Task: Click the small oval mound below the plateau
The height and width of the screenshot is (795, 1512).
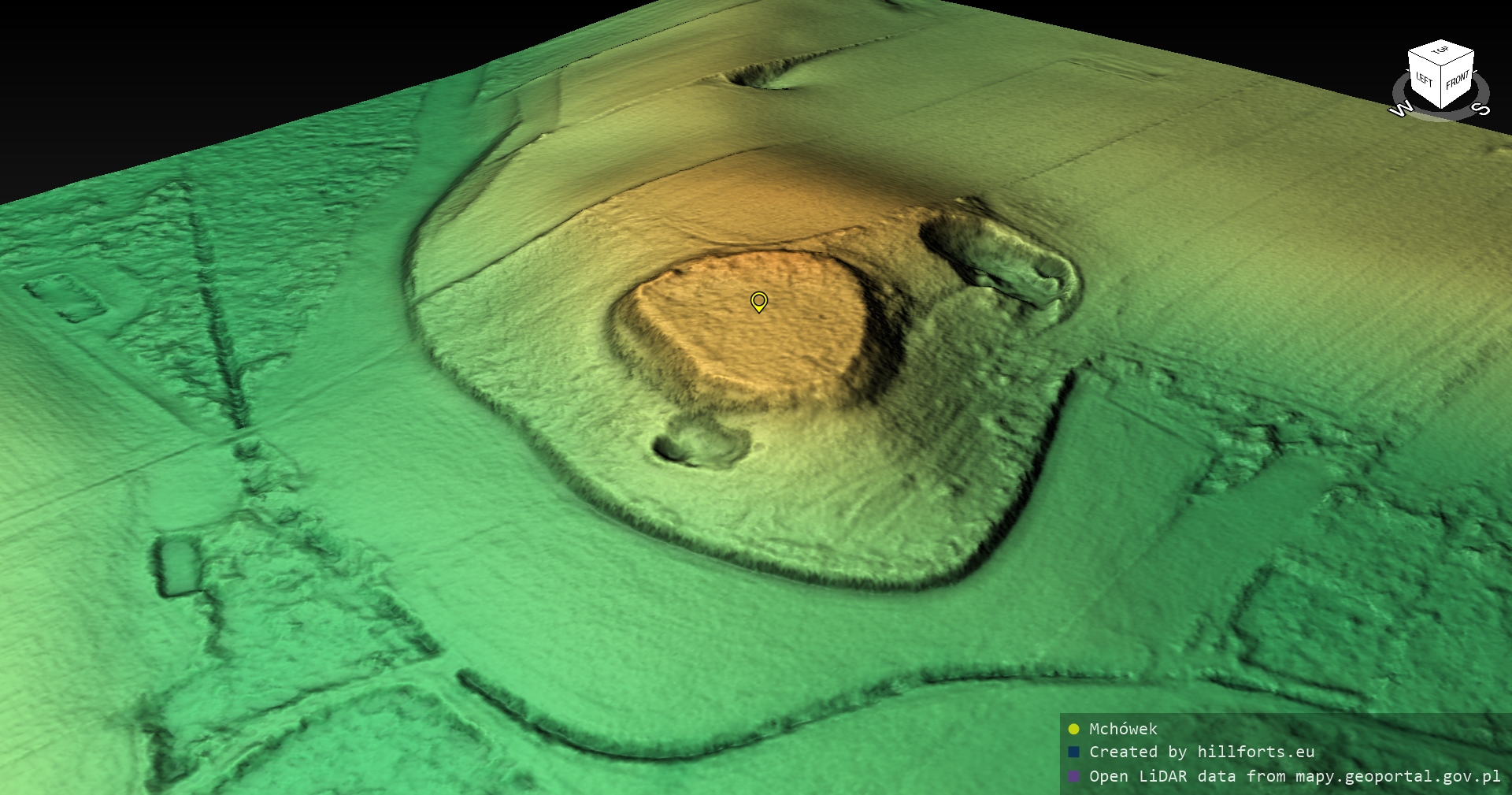Action: point(701,443)
